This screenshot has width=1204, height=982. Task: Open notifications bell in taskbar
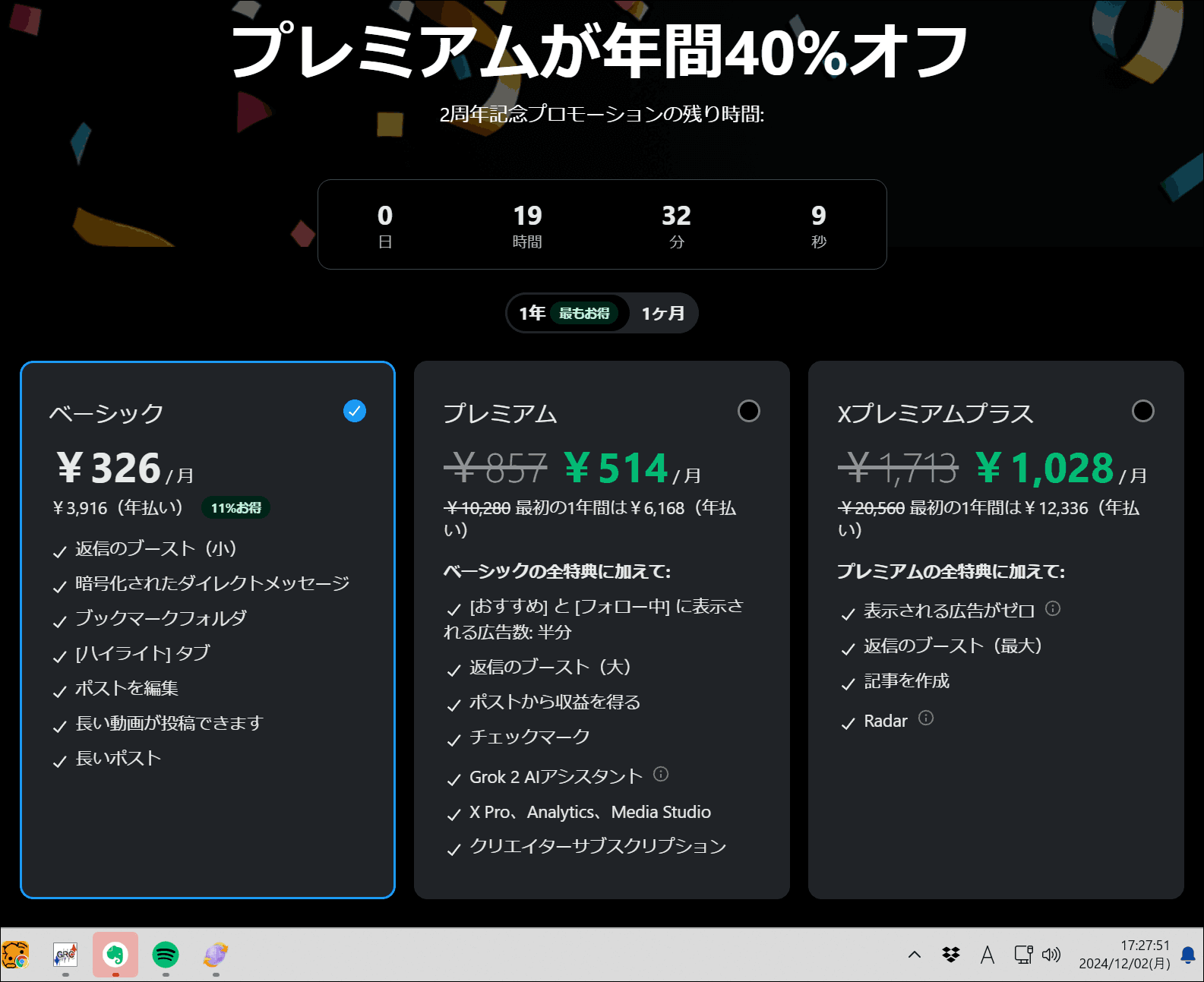tap(1189, 955)
